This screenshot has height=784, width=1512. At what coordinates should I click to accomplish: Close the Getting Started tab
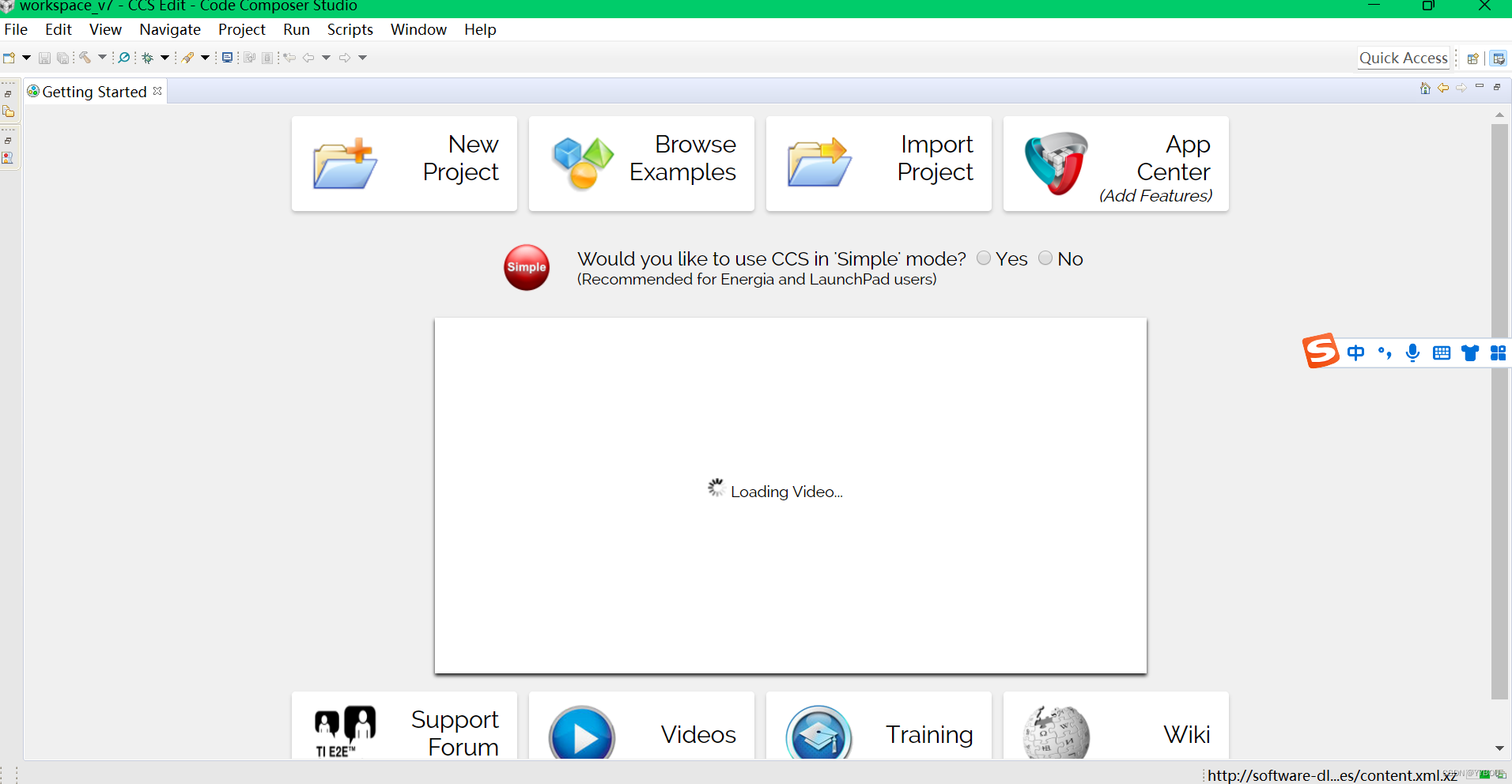[x=157, y=91]
